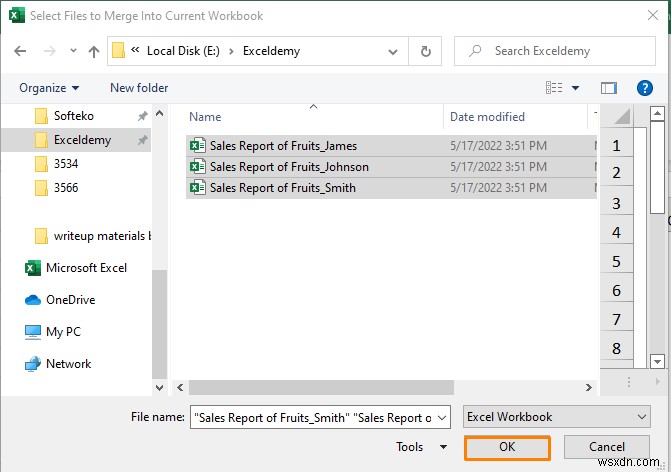
Task: Open the Organize menu
Action: [48, 88]
